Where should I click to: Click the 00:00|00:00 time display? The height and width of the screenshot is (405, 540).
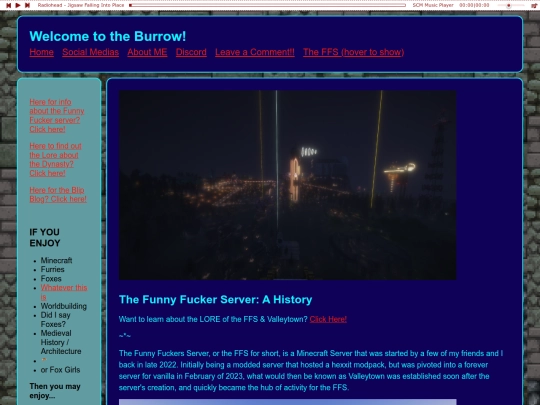[474, 5]
